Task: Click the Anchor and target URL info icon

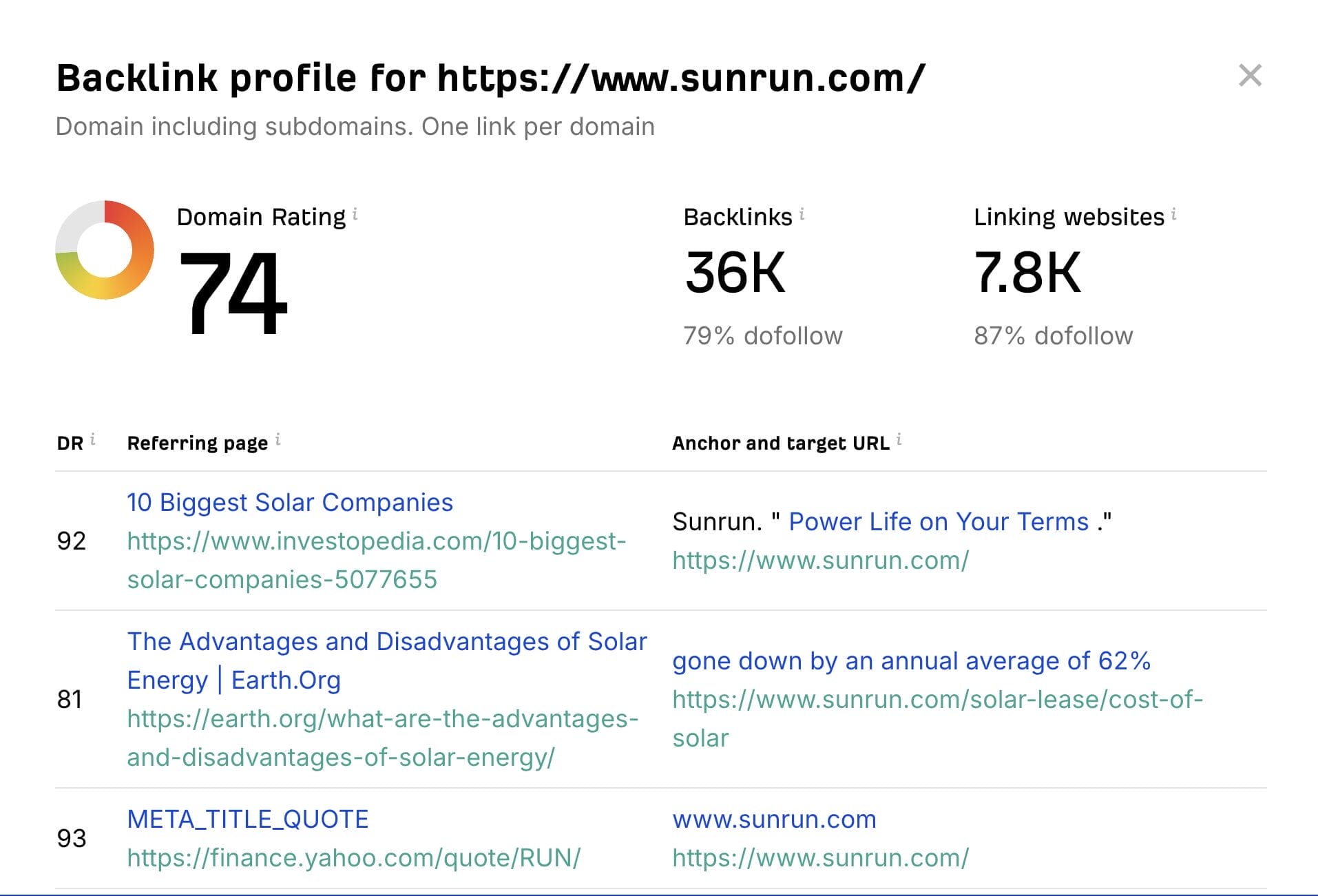Action: click(900, 438)
